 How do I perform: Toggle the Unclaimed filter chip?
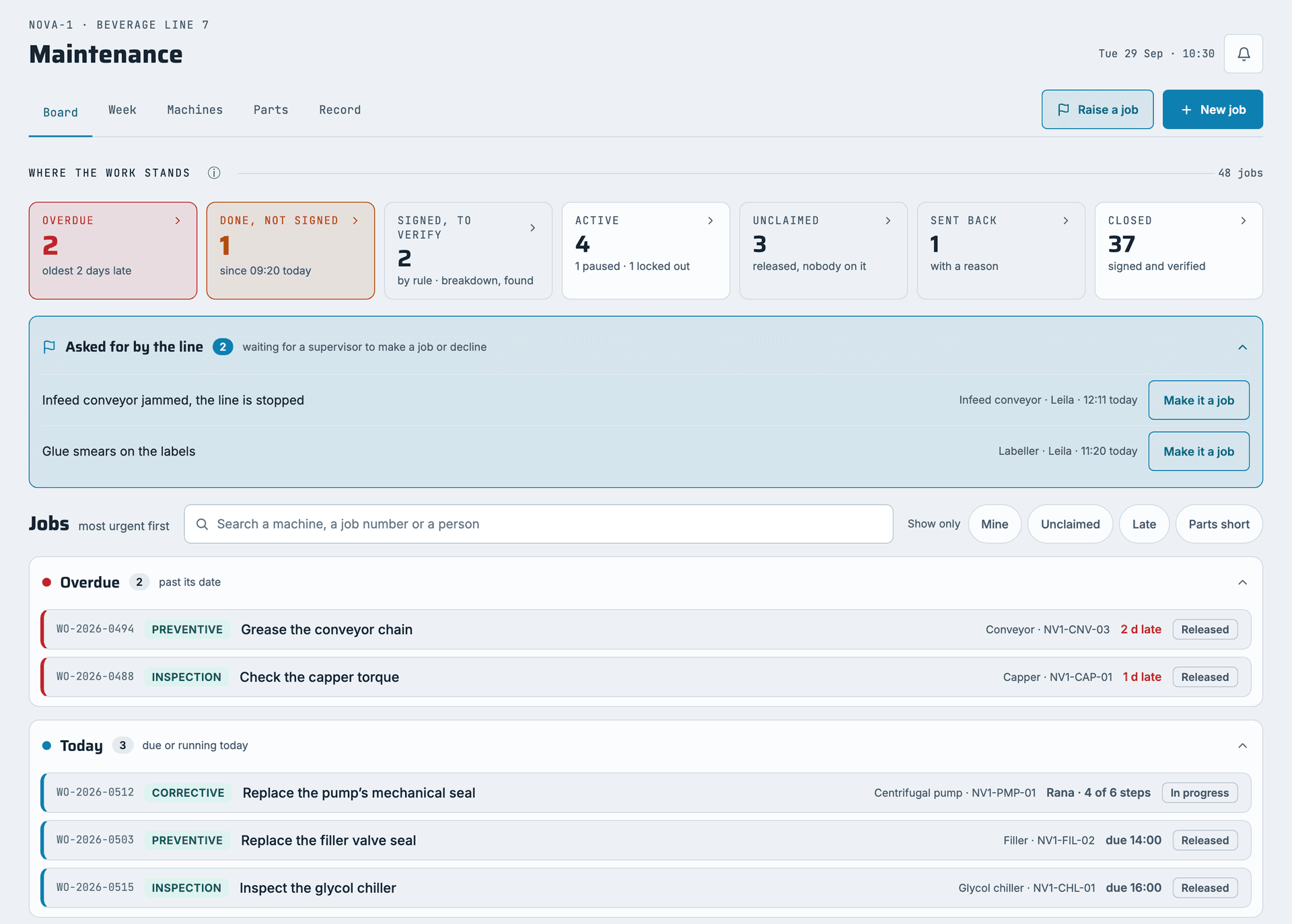point(1070,524)
